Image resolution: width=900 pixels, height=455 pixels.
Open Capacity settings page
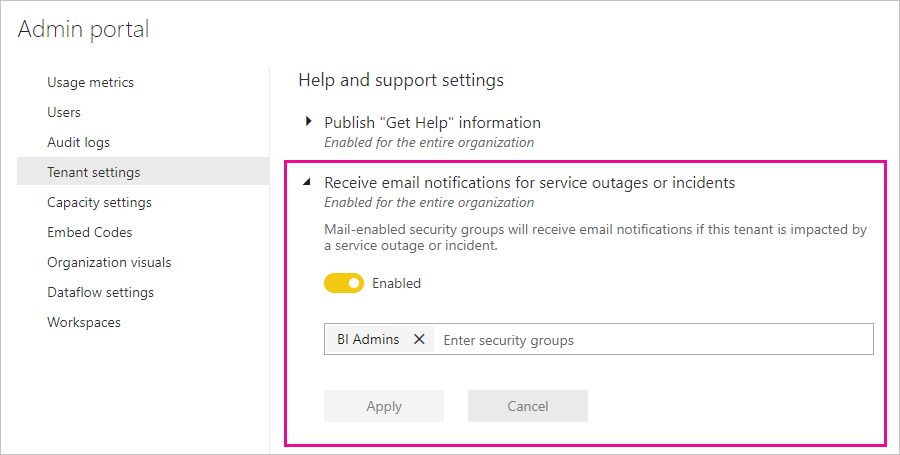point(99,202)
